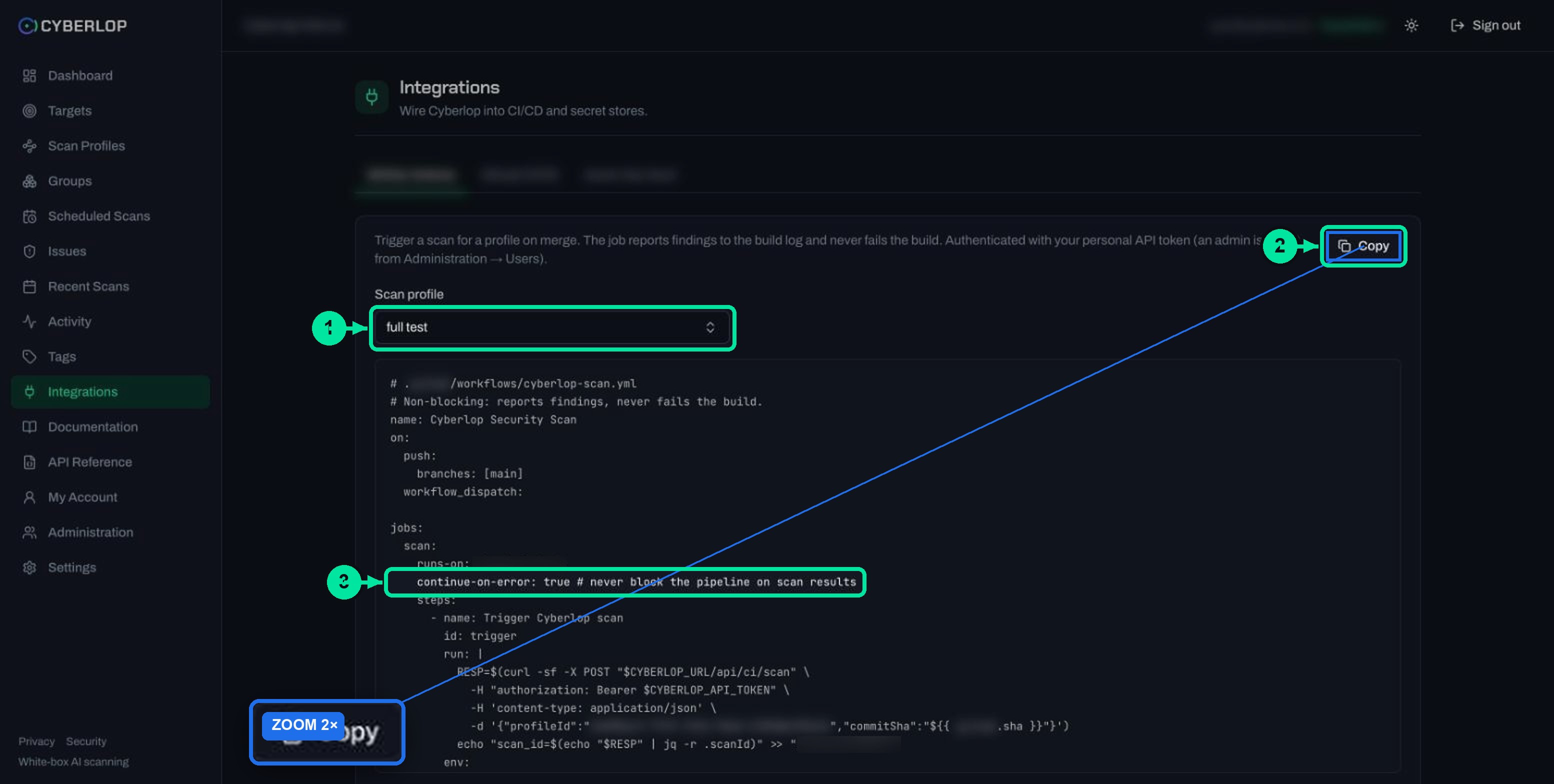
Task: Open the Scan Profiles sidebar icon
Action: click(29, 146)
